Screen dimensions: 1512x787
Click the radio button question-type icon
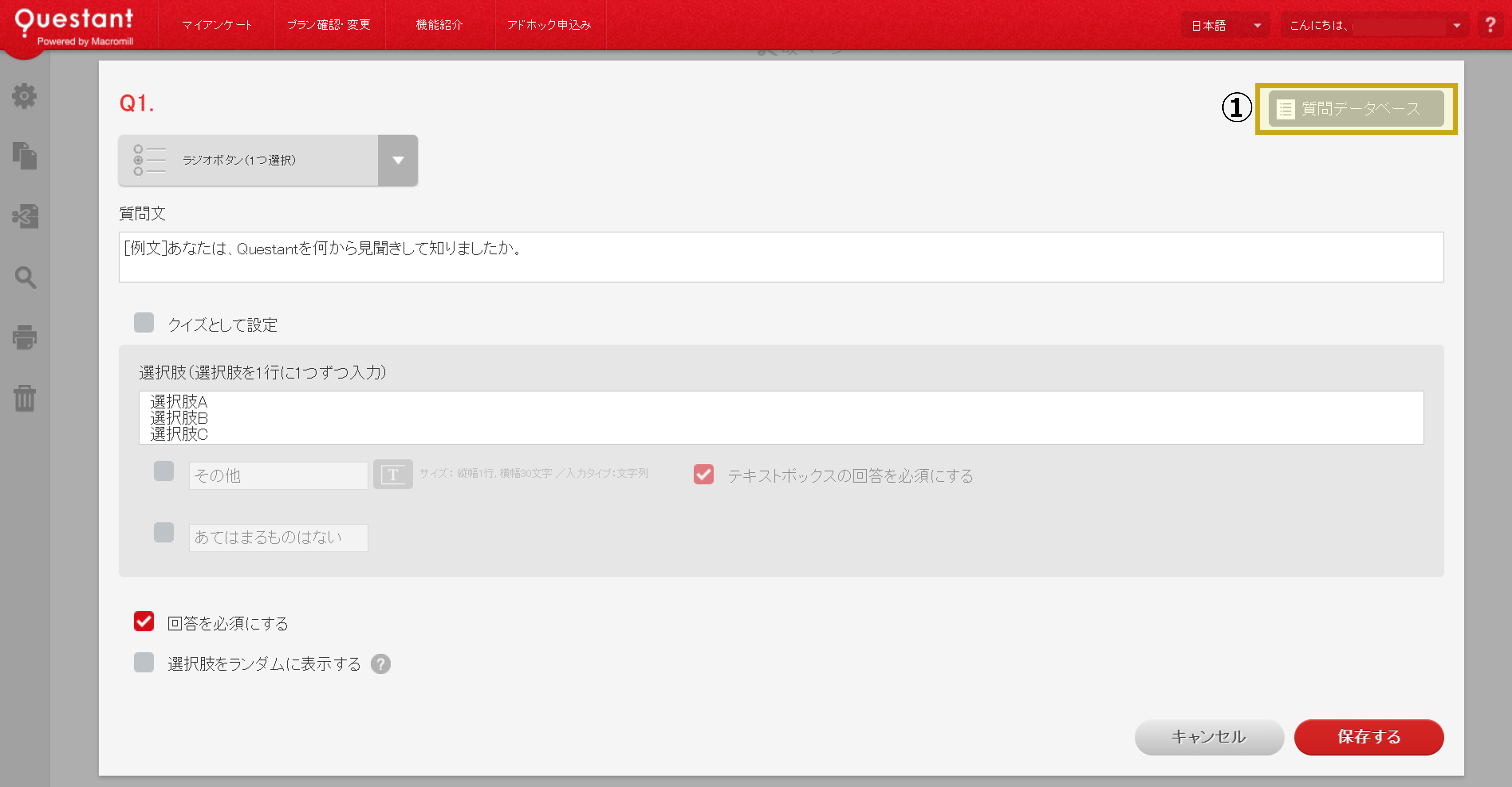(x=149, y=160)
